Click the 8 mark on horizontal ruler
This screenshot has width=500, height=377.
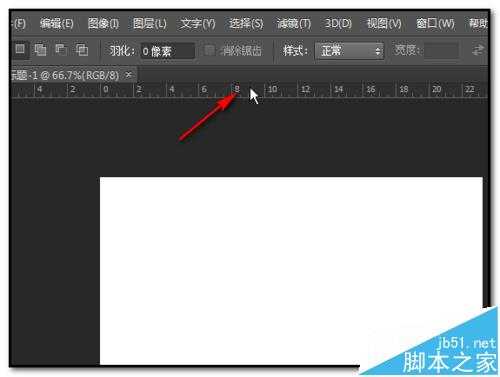[237, 89]
